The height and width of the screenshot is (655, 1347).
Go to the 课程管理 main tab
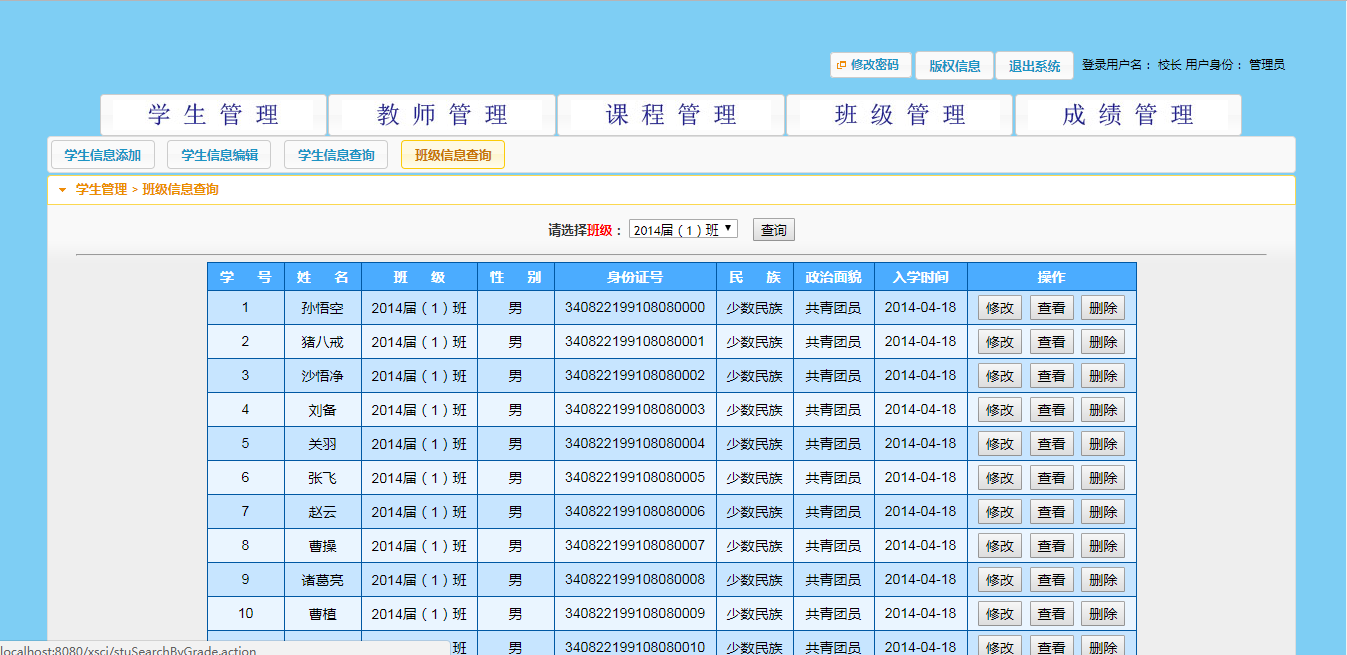(x=671, y=115)
